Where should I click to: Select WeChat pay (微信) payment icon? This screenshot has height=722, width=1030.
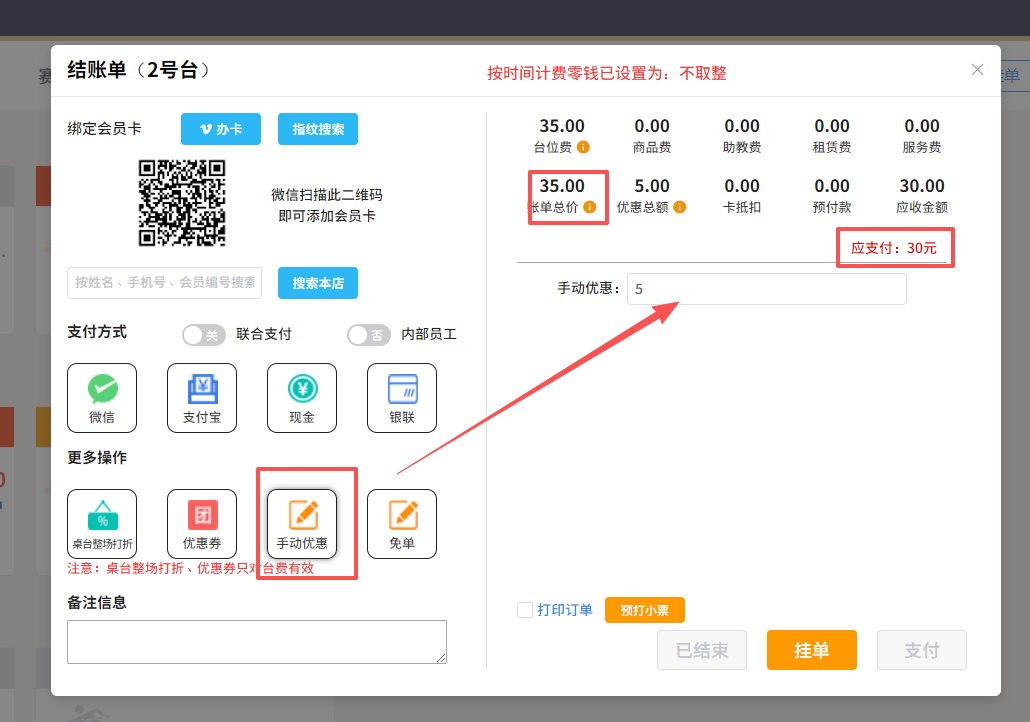102,397
